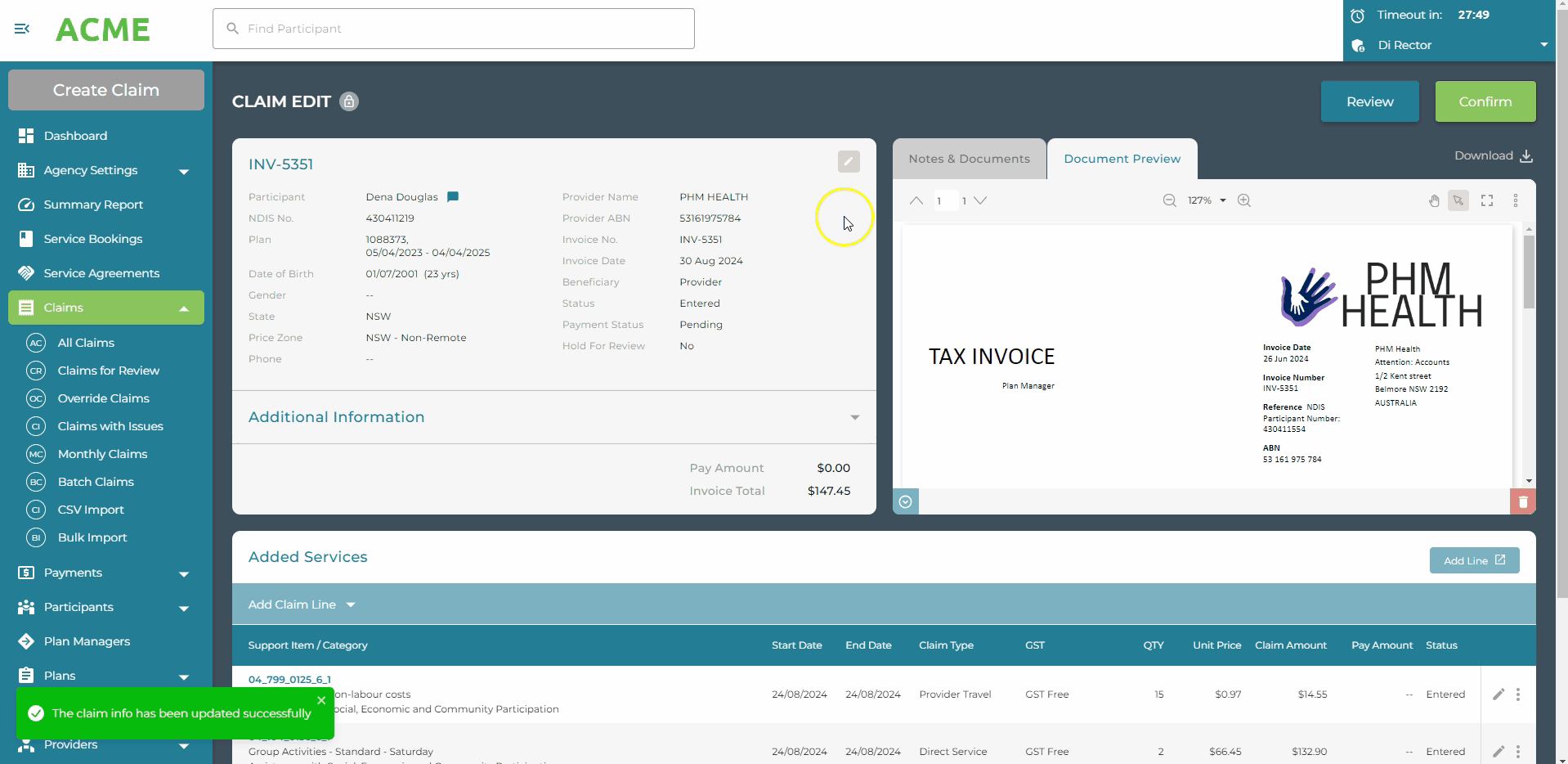Collapse the sidebar navigation menu

pos(22,29)
